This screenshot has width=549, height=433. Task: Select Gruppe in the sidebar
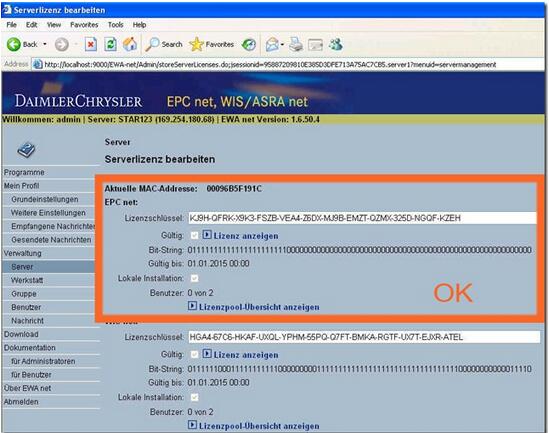(23, 294)
